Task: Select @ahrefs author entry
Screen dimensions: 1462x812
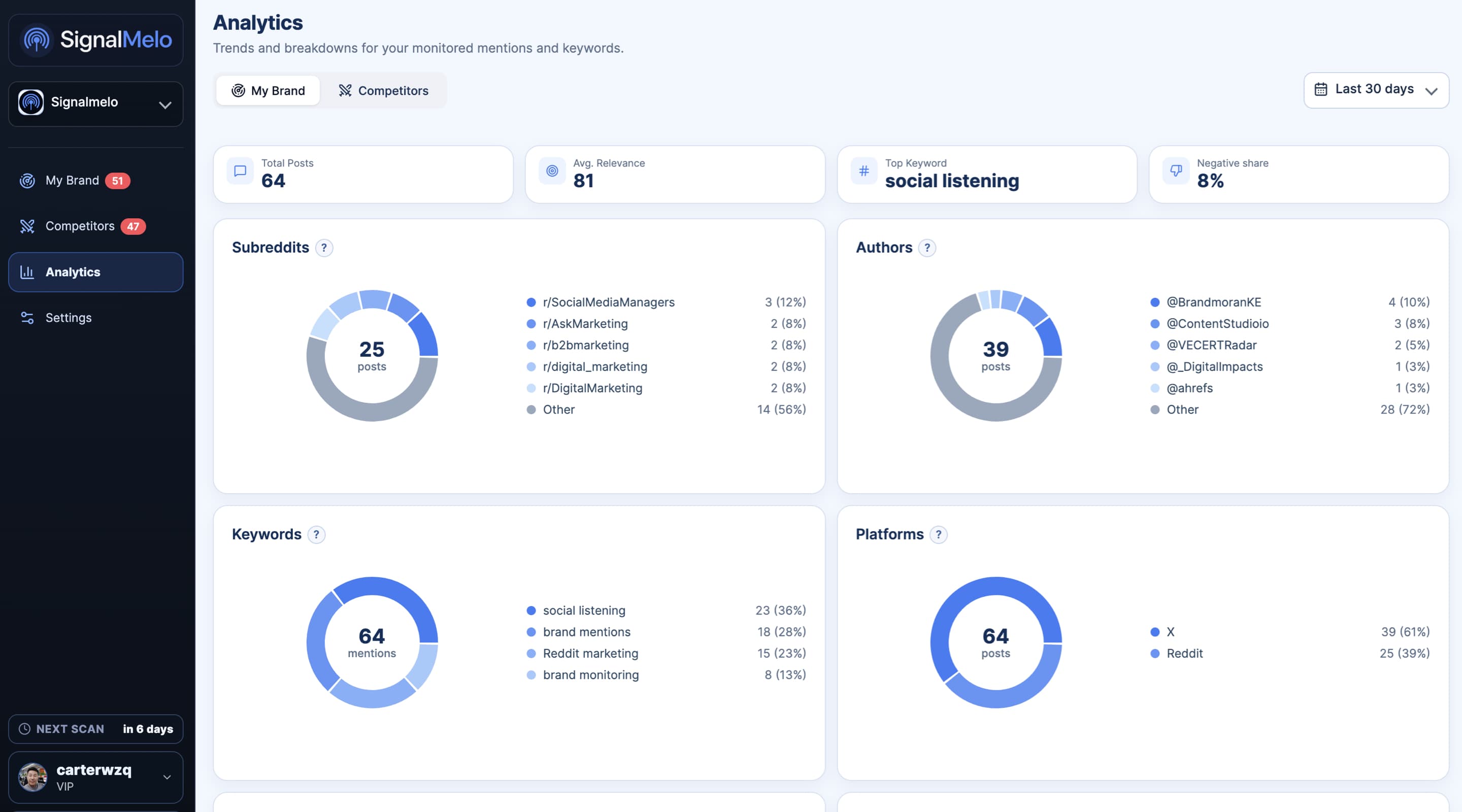Action: tap(1290, 388)
